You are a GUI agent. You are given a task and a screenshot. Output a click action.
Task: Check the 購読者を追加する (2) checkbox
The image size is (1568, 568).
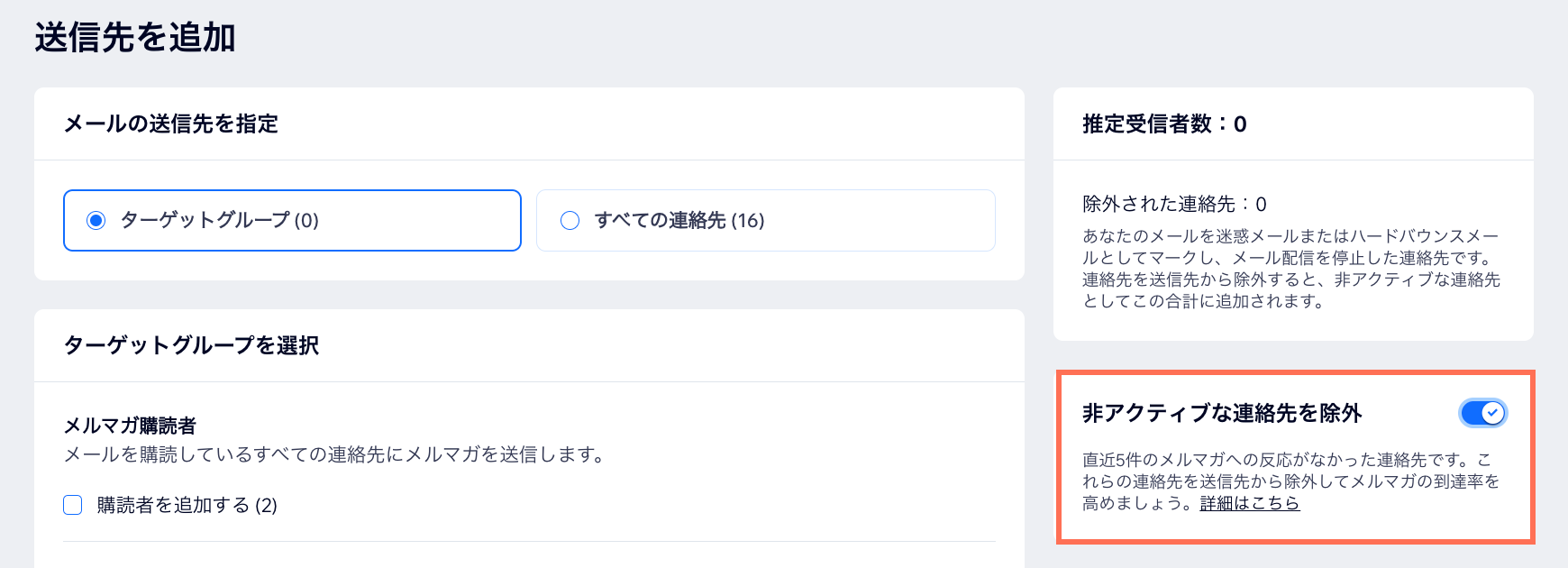tap(71, 507)
